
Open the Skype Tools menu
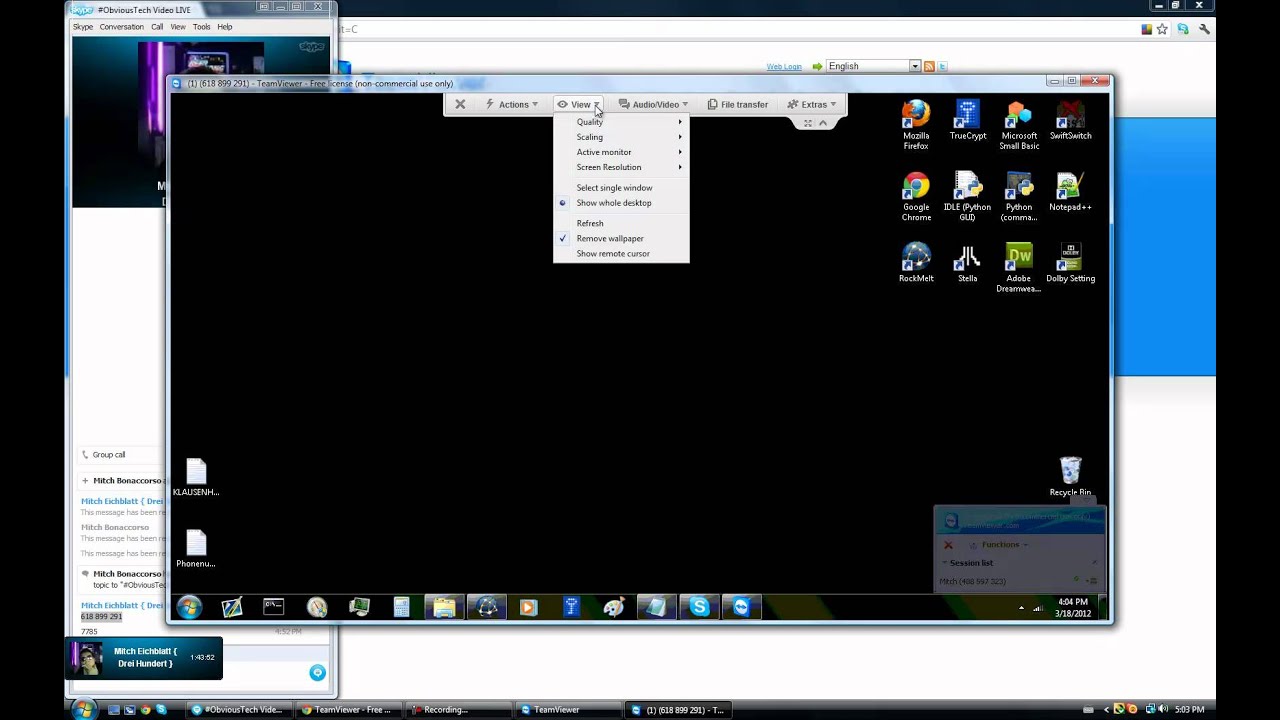pos(201,27)
